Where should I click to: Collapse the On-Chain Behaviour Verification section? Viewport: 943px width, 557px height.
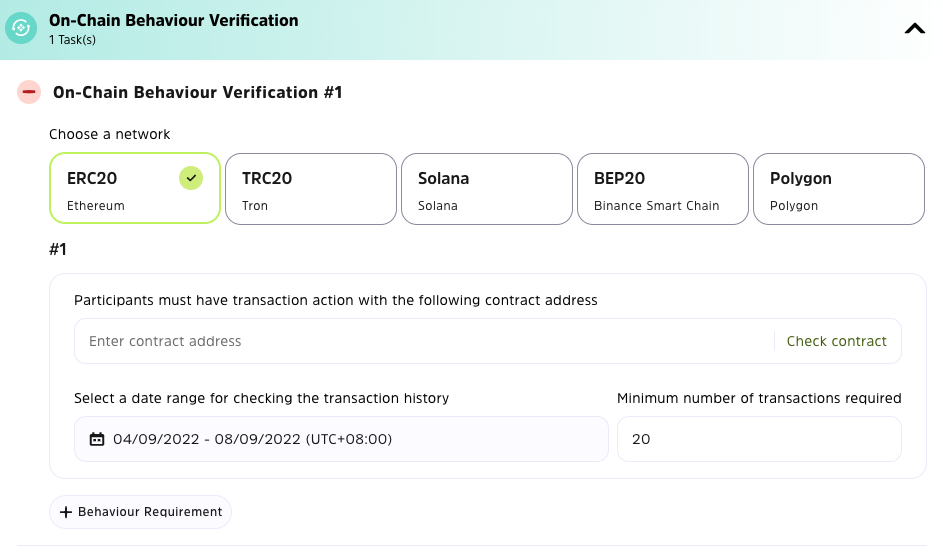pyautogui.click(x=914, y=29)
